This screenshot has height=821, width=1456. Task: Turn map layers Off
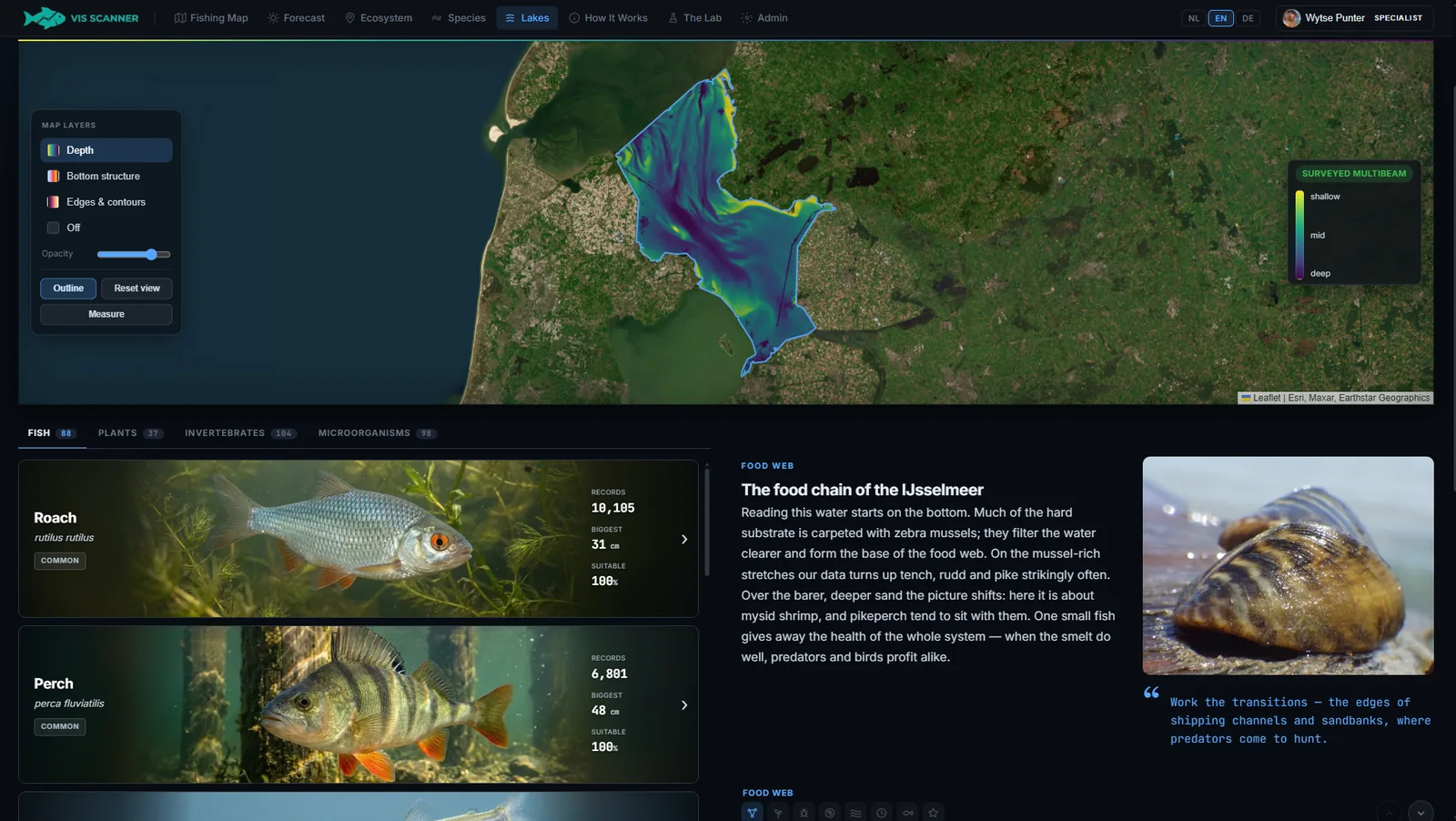(x=106, y=228)
